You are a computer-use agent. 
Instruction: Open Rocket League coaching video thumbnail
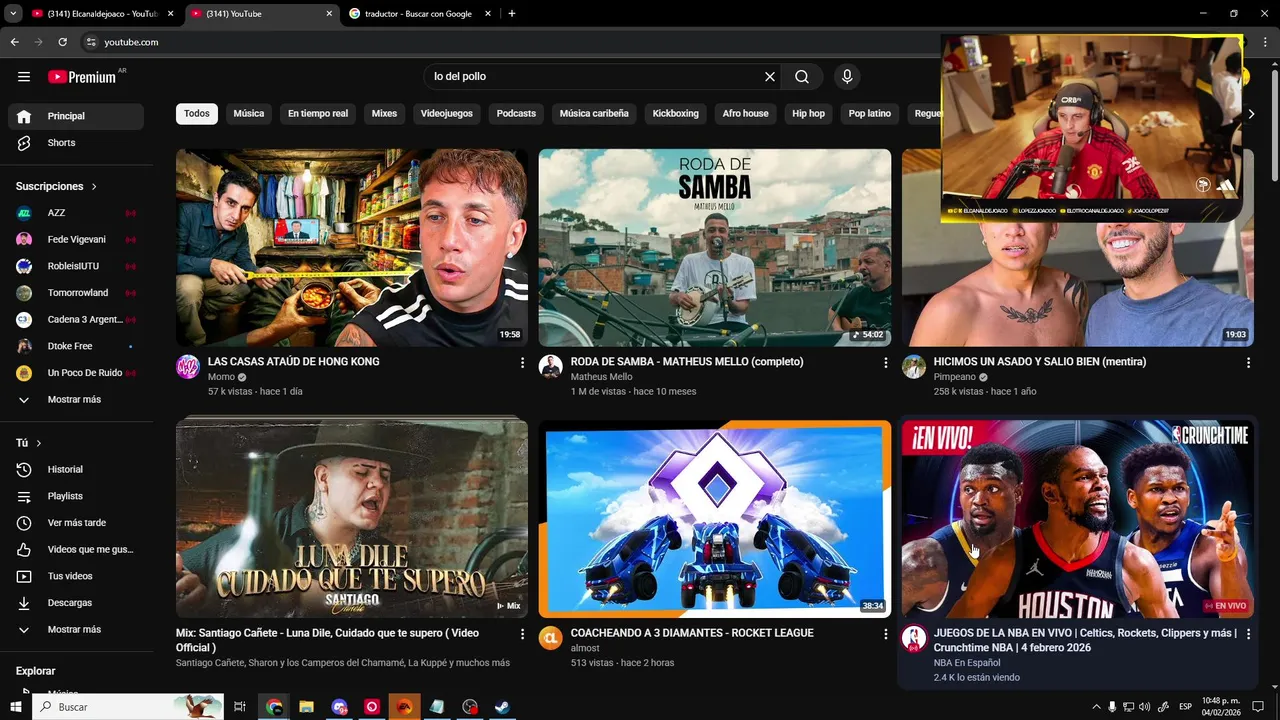click(x=715, y=519)
